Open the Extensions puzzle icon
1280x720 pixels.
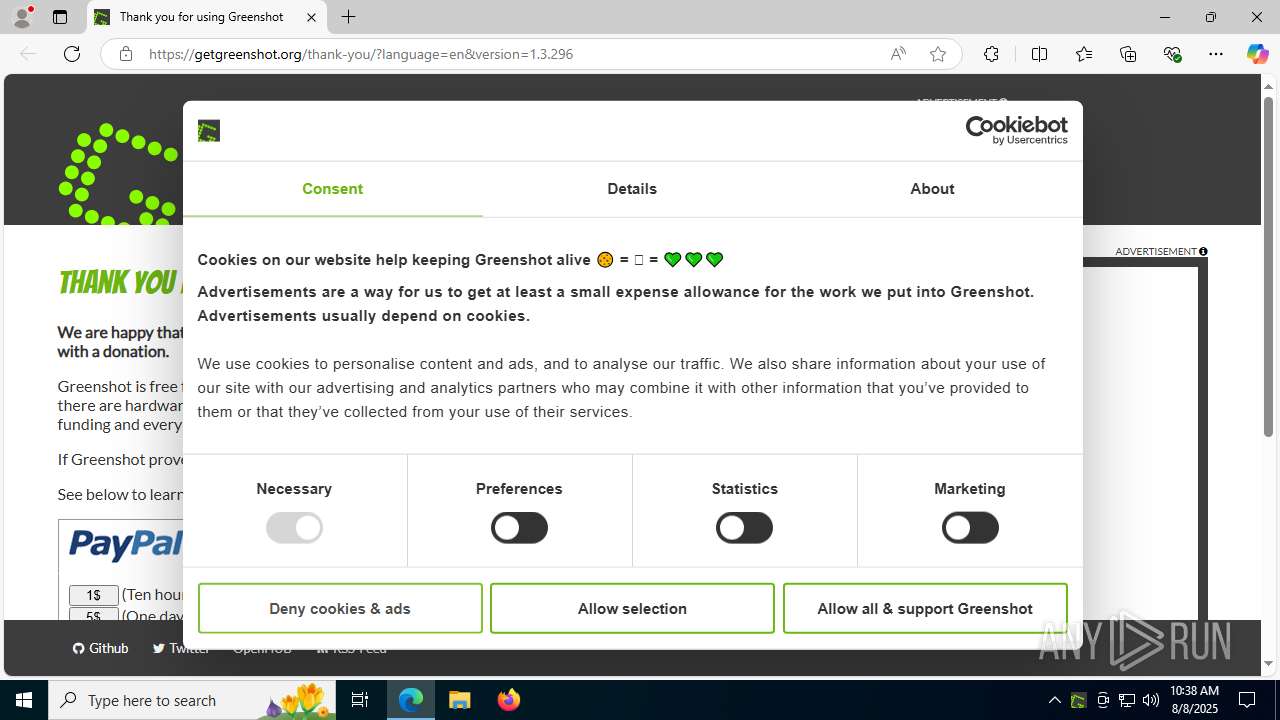pyautogui.click(x=991, y=54)
